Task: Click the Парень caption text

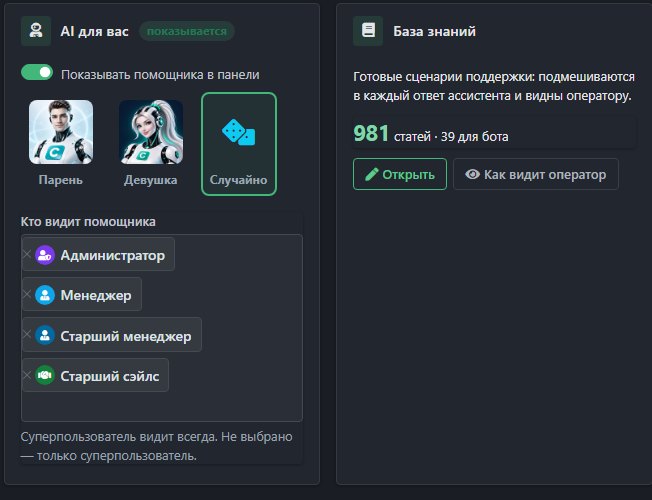Action: (61, 180)
